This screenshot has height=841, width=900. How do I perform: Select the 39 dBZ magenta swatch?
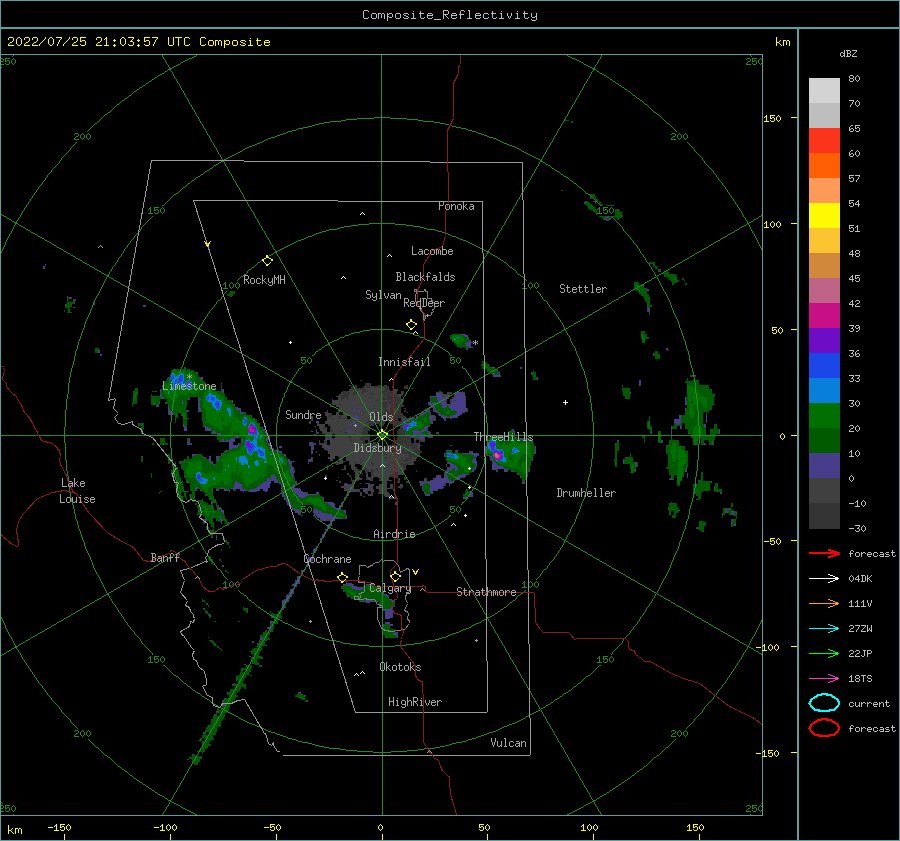pos(824,315)
